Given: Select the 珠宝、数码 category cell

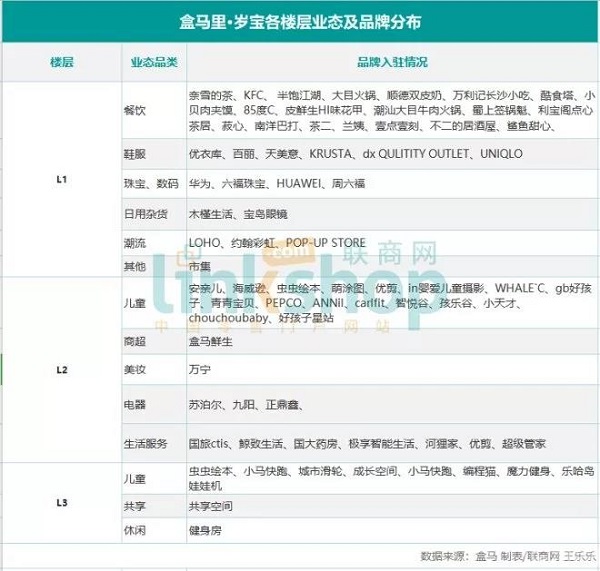Looking at the screenshot, I should (x=154, y=184).
